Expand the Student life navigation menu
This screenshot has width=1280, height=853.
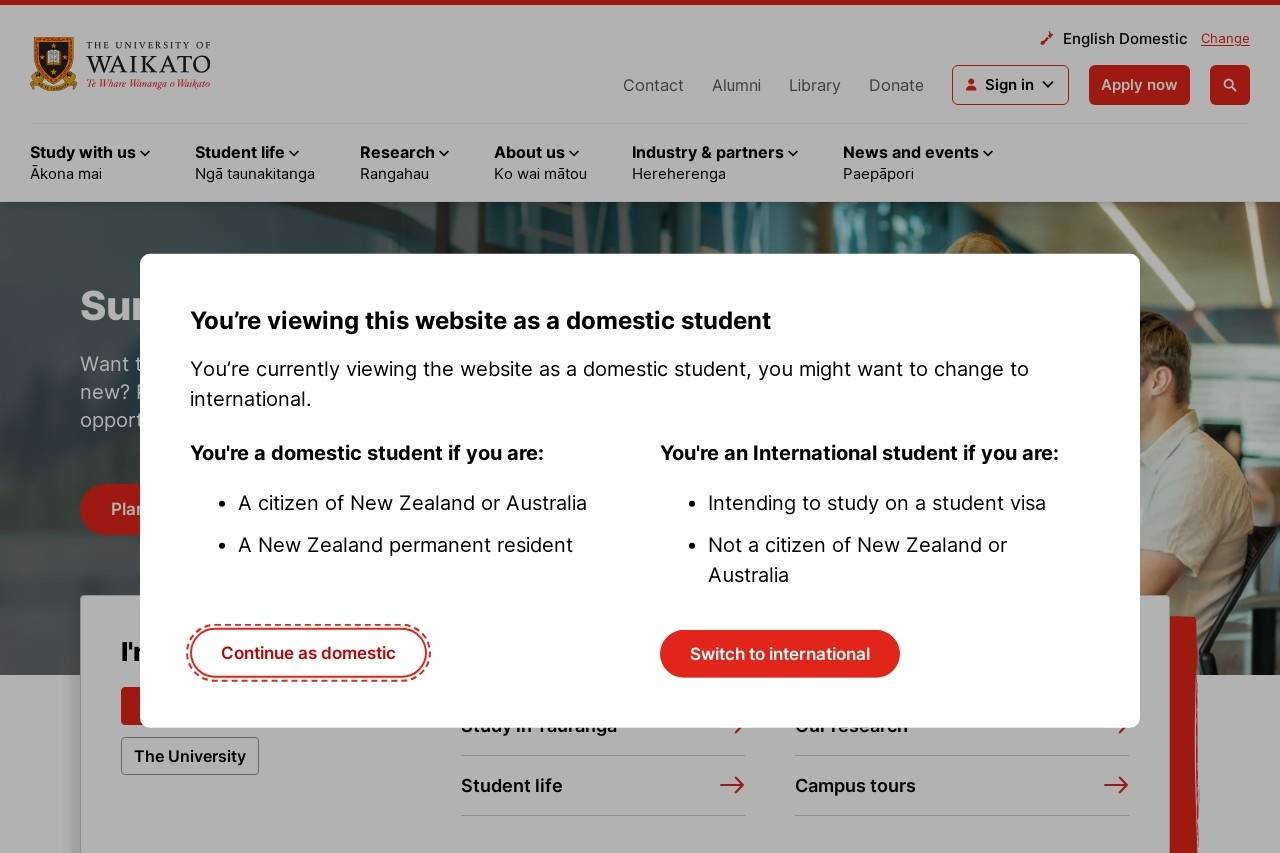(x=246, y=153)
